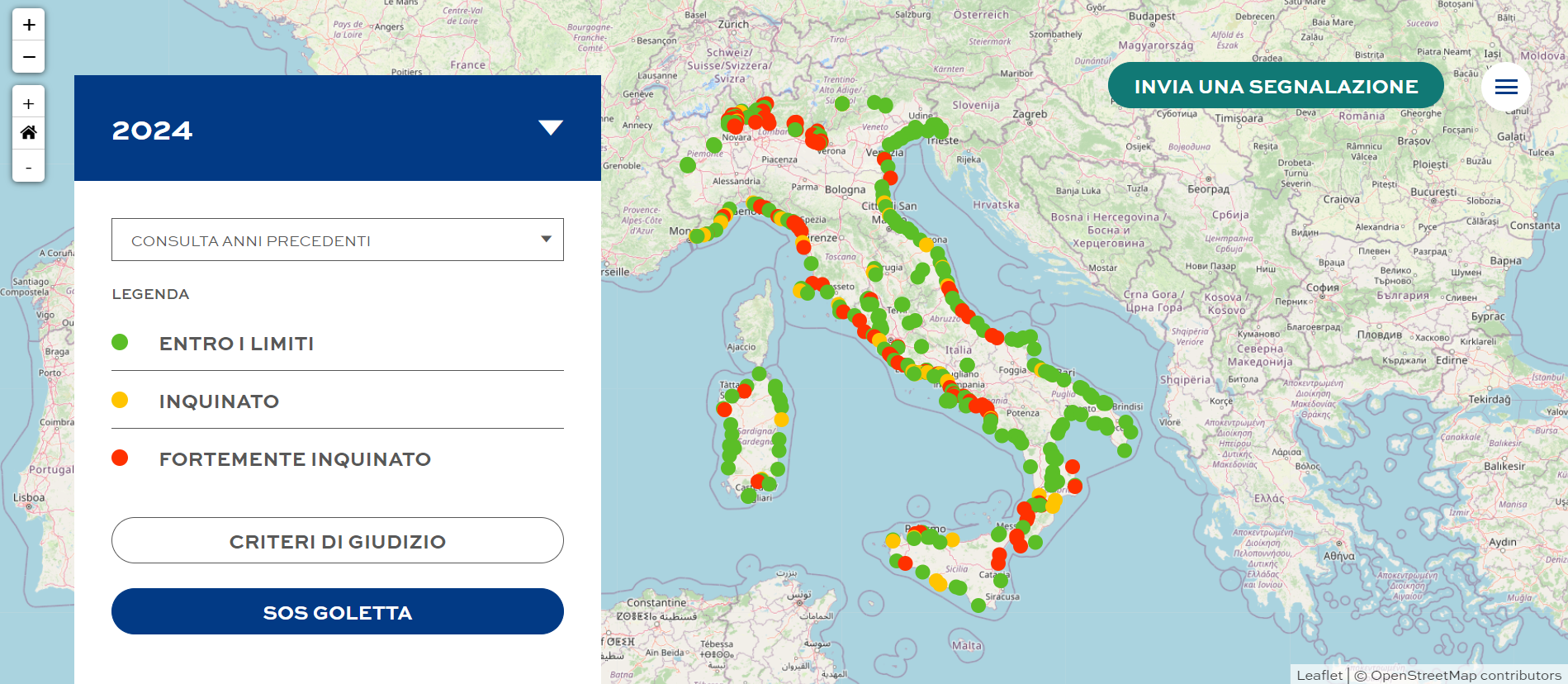Screen dimensions: 1568x684
Task: Open the Consulta Anni Precedenti dropdown
Action: point(337,240)
